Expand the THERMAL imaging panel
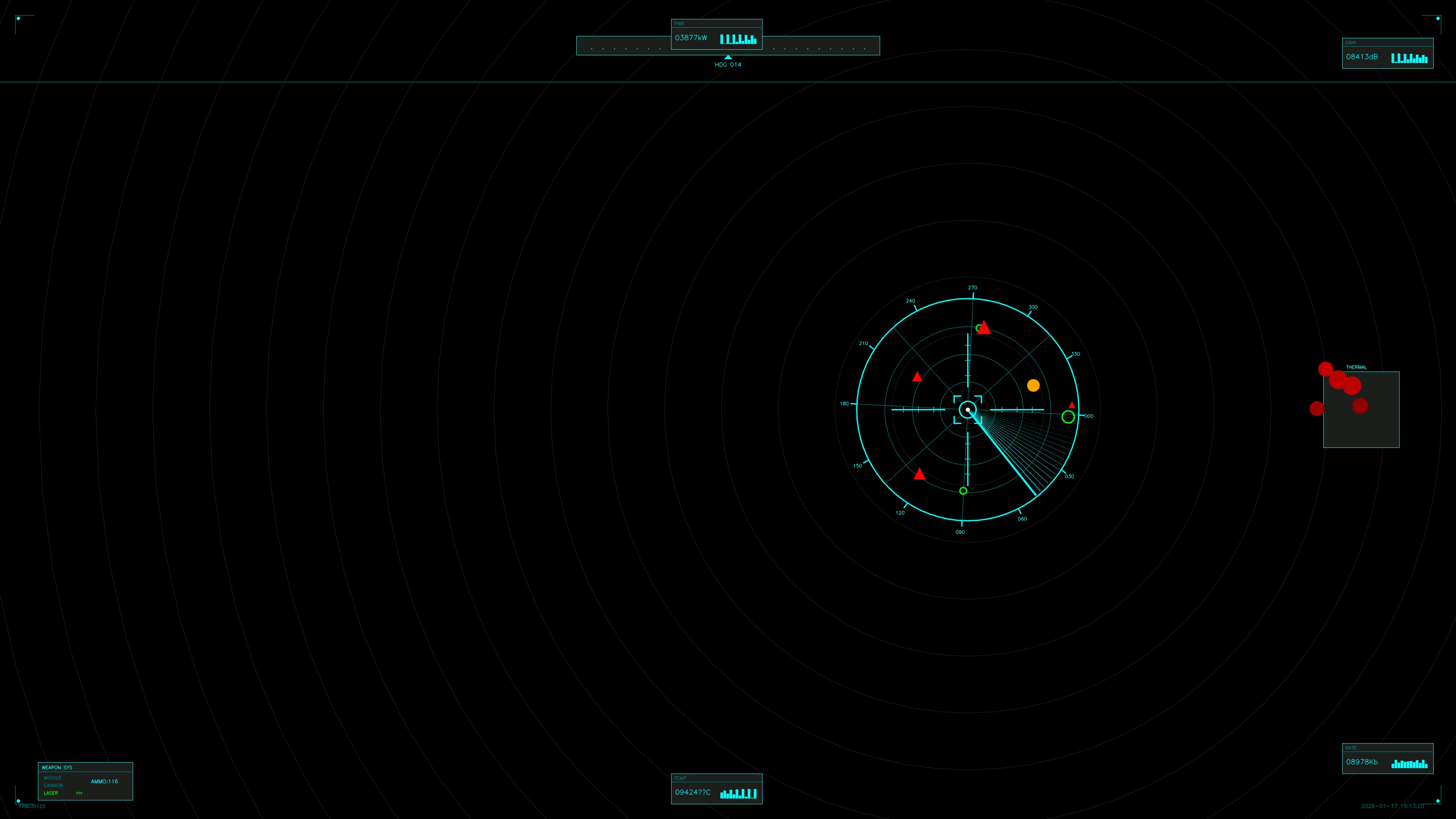1456x819 pixels. tap(1357, 367)
